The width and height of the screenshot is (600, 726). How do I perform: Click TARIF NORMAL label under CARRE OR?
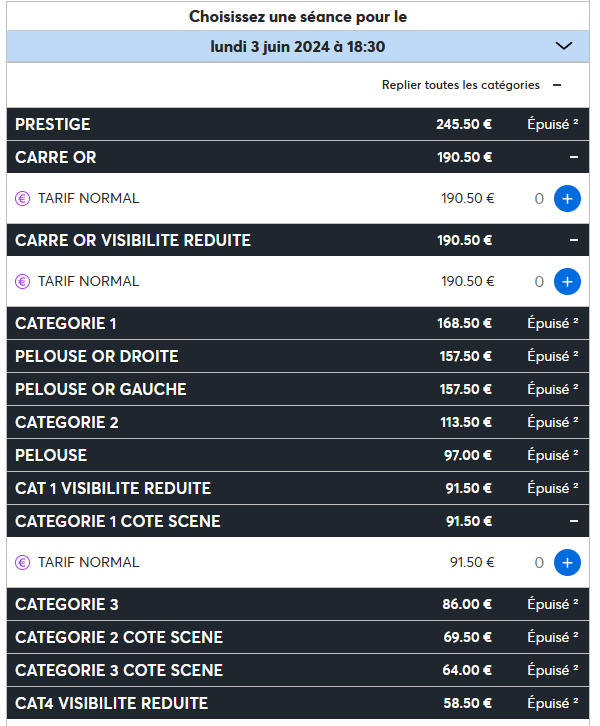point(88,198)
